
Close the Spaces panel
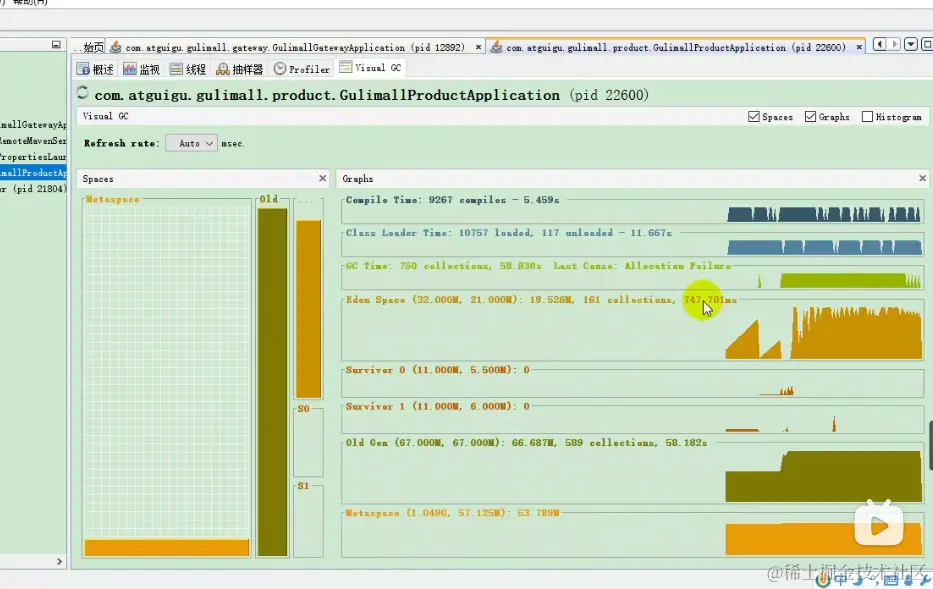click(x=323, y=178)
